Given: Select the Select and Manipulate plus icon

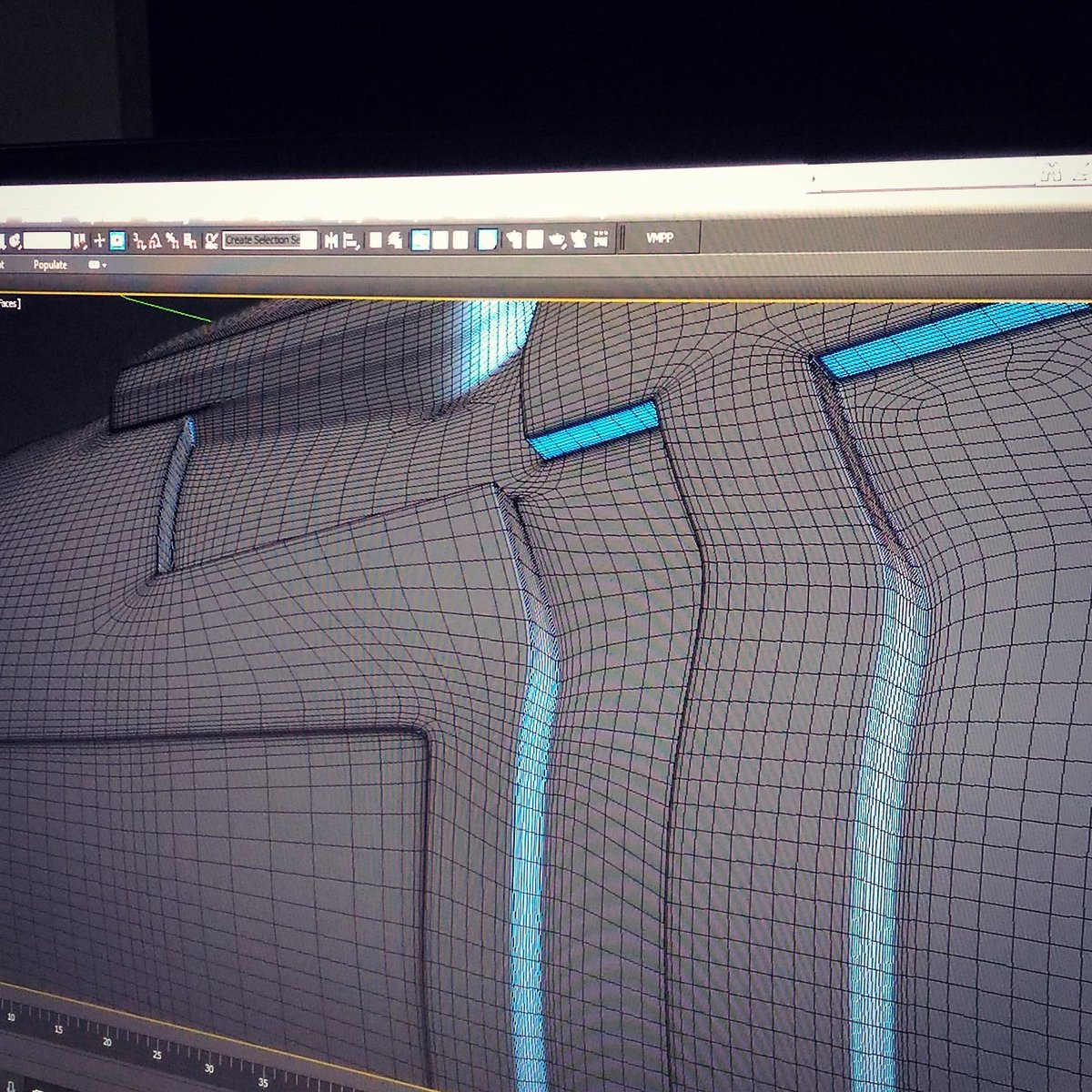Looking at the screenshot, I should pyautogui.click(x=99, y=240).
